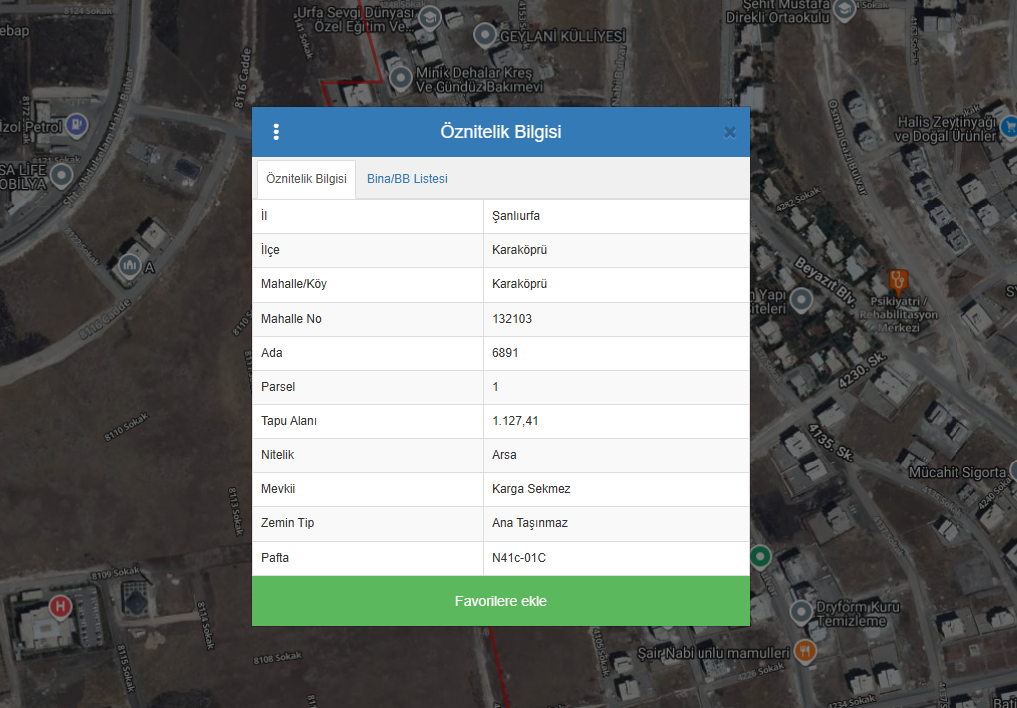Open the Geylani Külliyesi location pin
The height and width of the screenshot is (708, 1017).
click(486, 38)
